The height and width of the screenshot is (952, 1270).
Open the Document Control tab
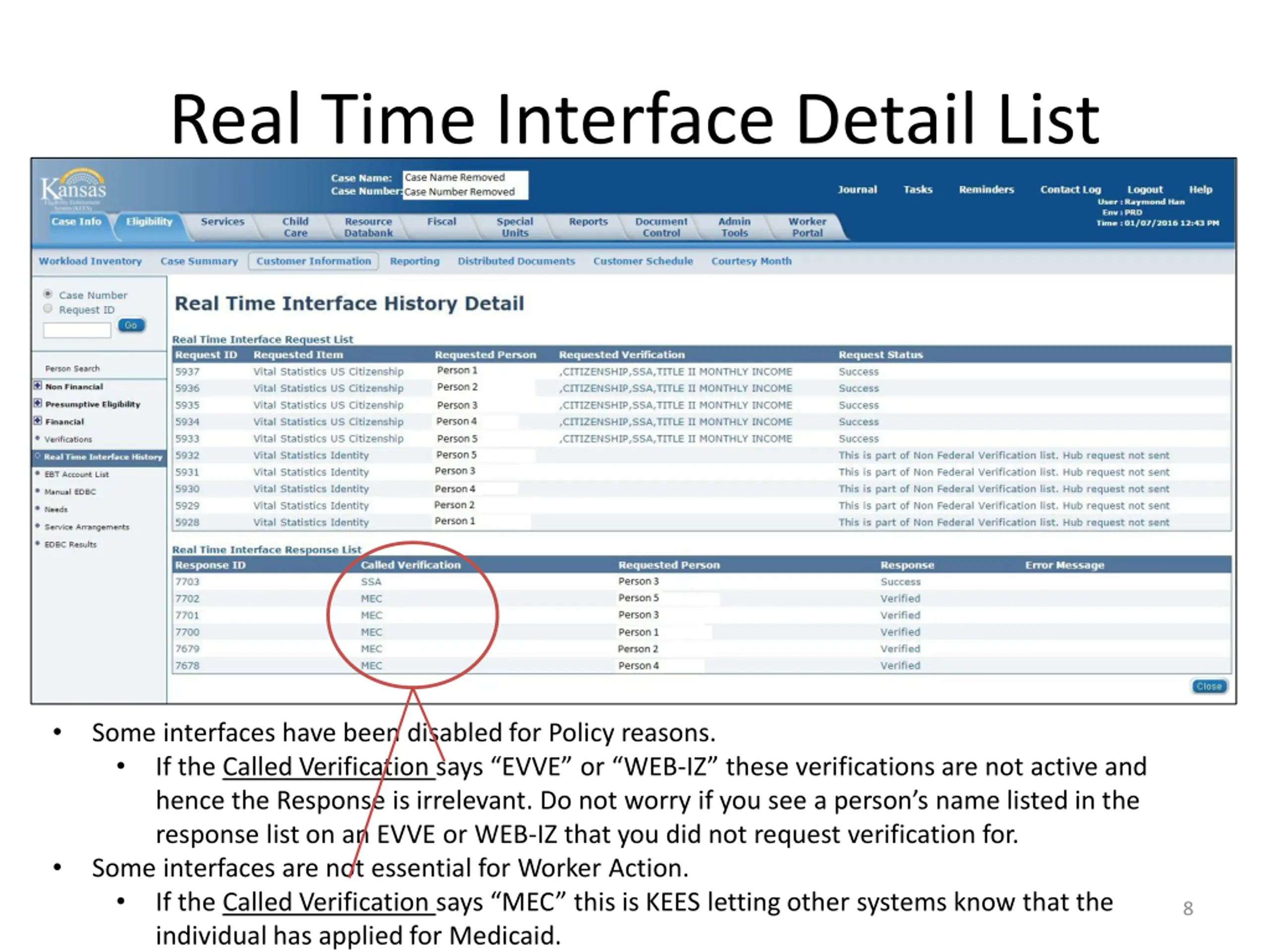pos(661,227)
